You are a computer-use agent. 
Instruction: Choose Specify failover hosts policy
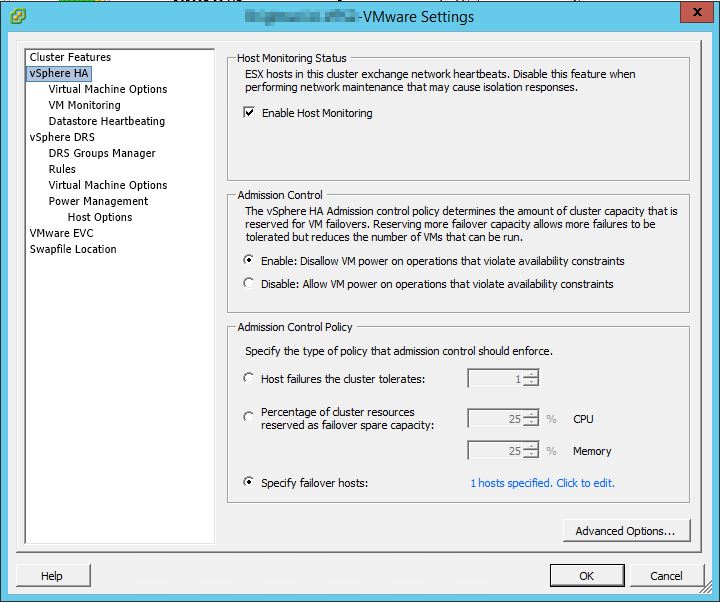[x=248, y=482]
